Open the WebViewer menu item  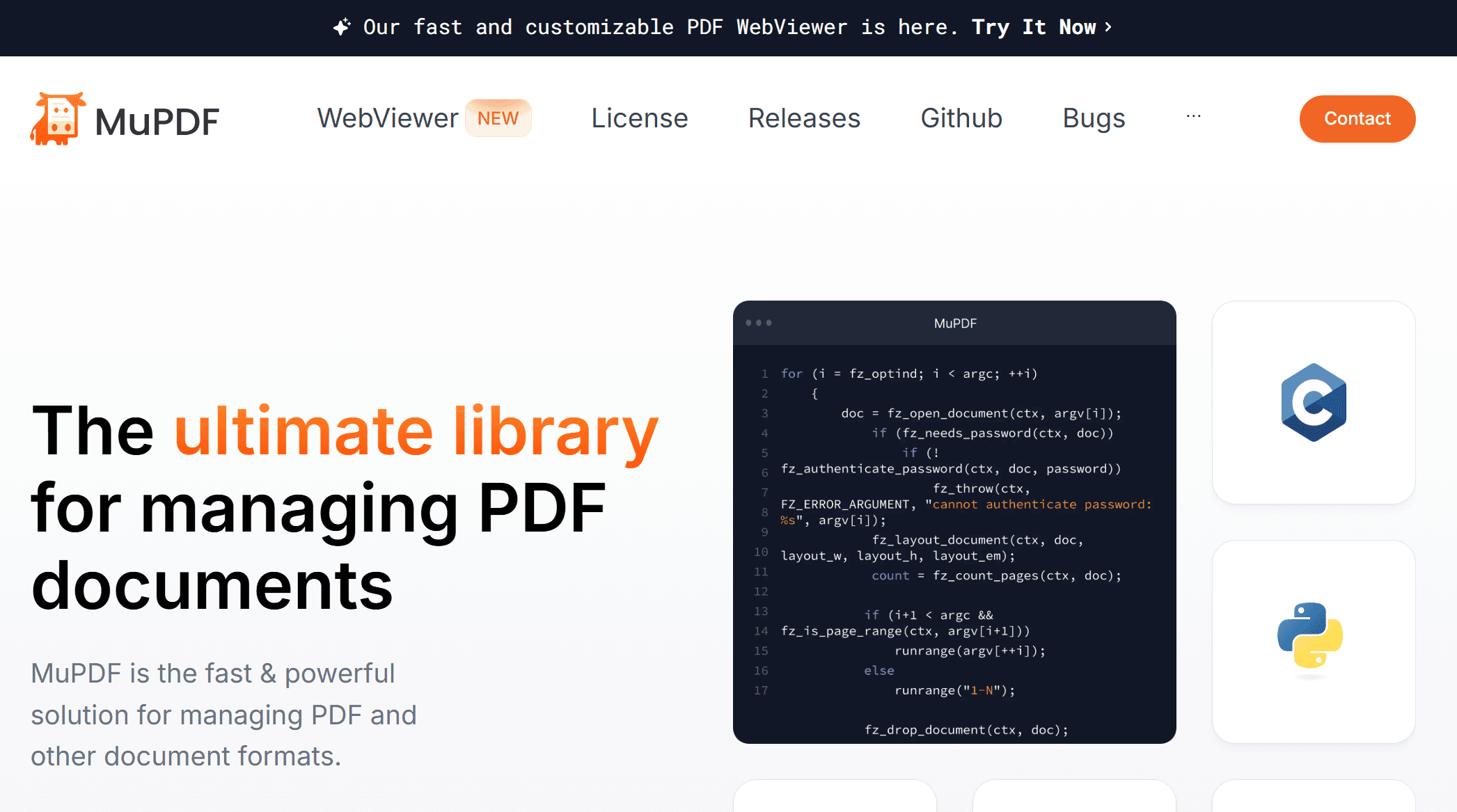tap(388, 118)
